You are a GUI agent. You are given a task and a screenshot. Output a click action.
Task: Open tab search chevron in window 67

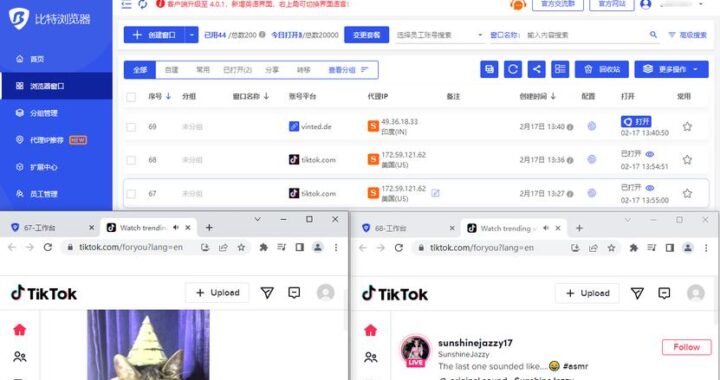click(x=258, y=219)
